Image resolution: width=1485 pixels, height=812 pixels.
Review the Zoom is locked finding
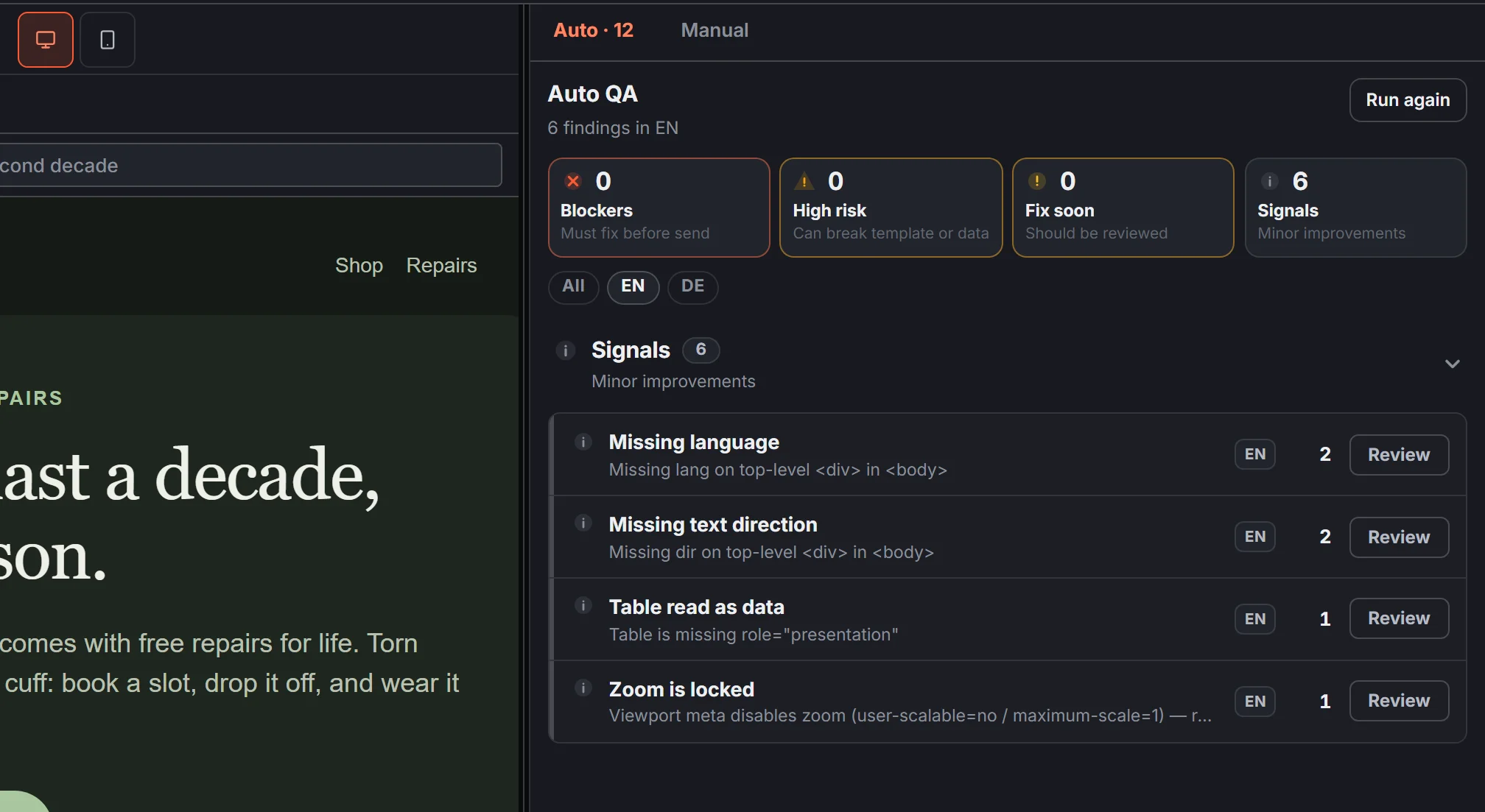coord(1399,701)
